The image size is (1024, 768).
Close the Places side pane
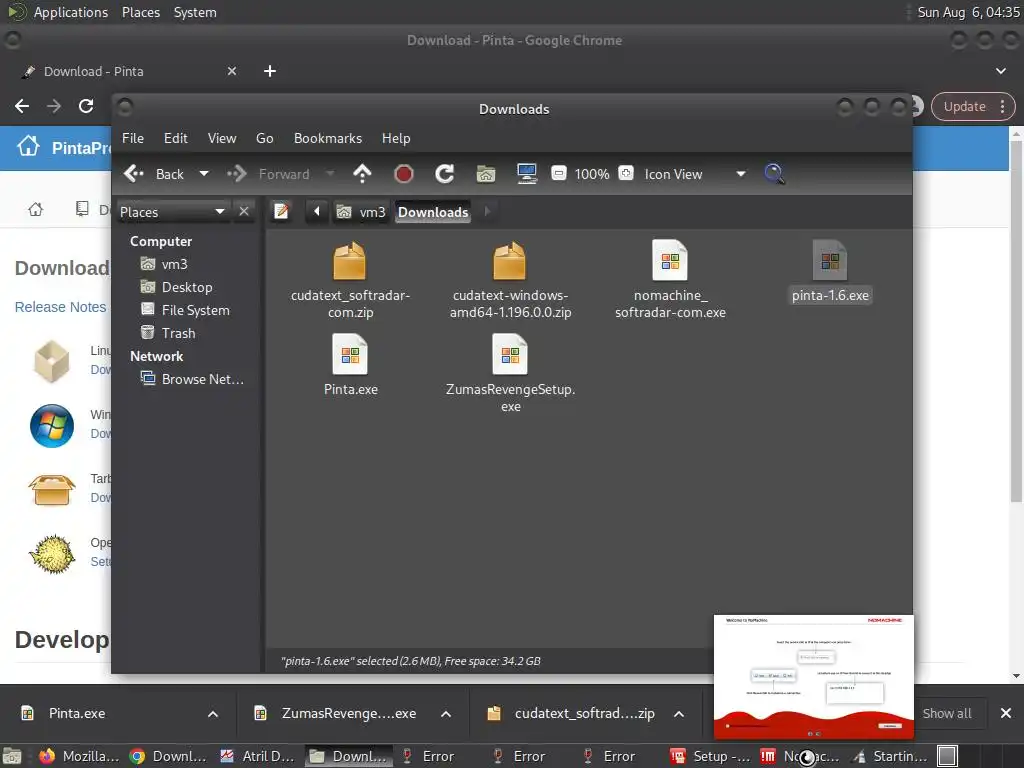244,212
